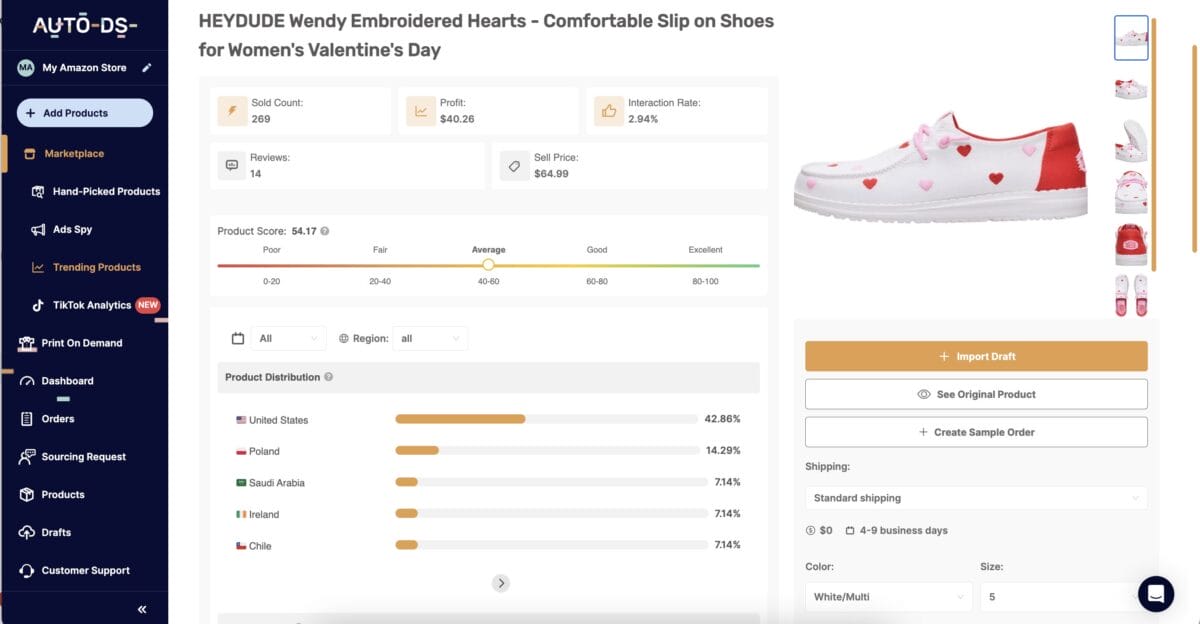Open the chat support bubble icon
This screenshot has height=624, width=1200.
click(1155, 593)
